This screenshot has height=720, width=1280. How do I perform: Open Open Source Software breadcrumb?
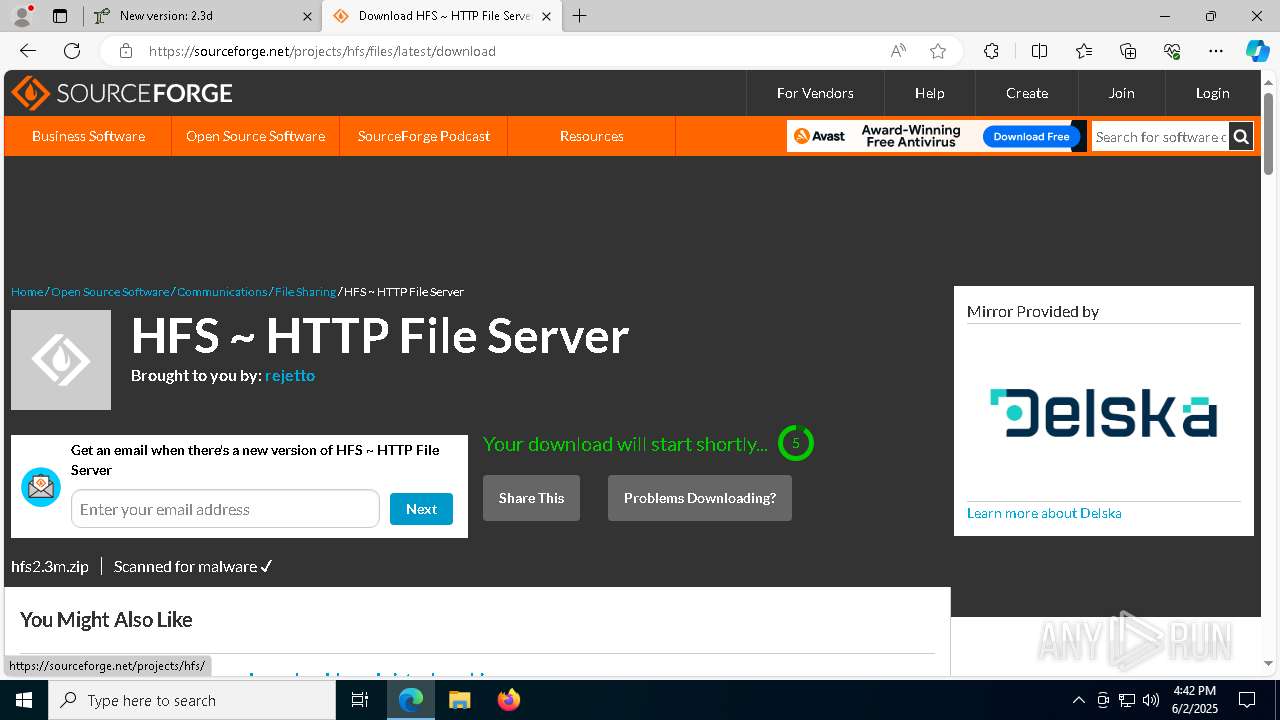[110, 292]
